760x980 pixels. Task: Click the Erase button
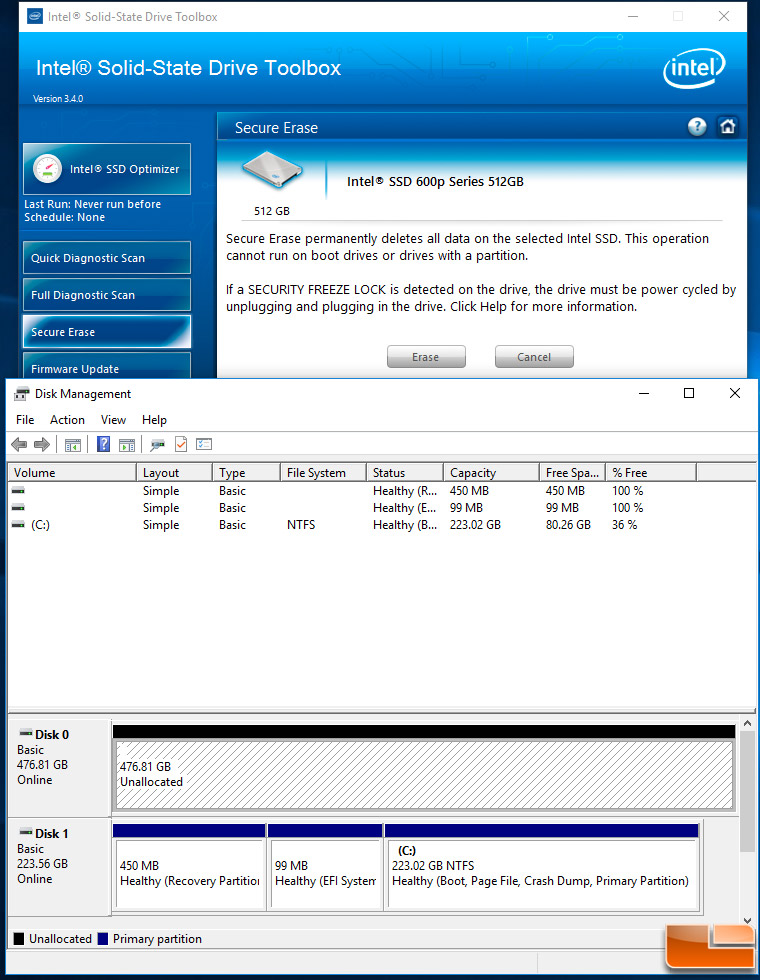click(426, 357)
